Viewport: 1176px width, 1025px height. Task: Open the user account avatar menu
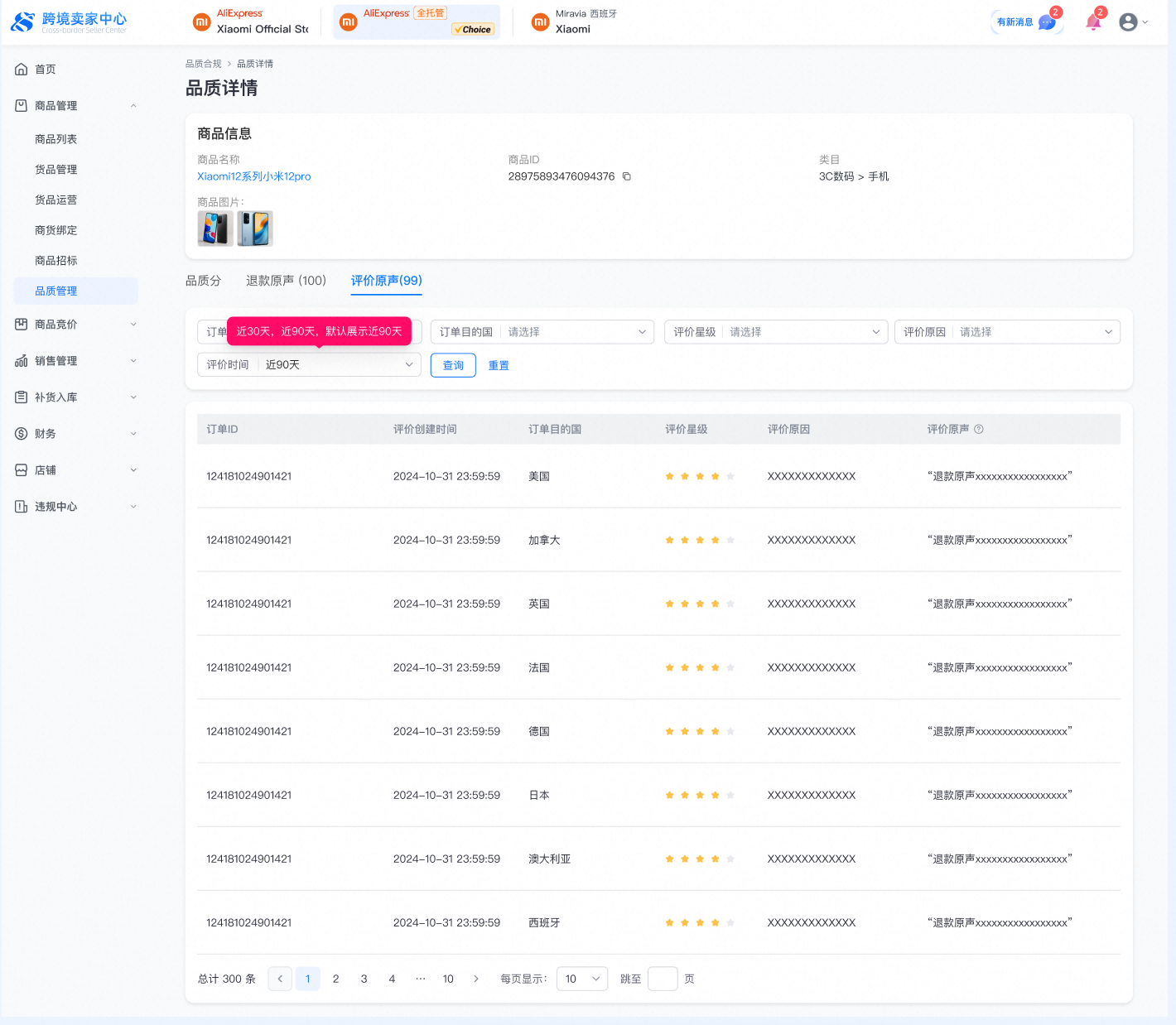[x=1128, y=22]
